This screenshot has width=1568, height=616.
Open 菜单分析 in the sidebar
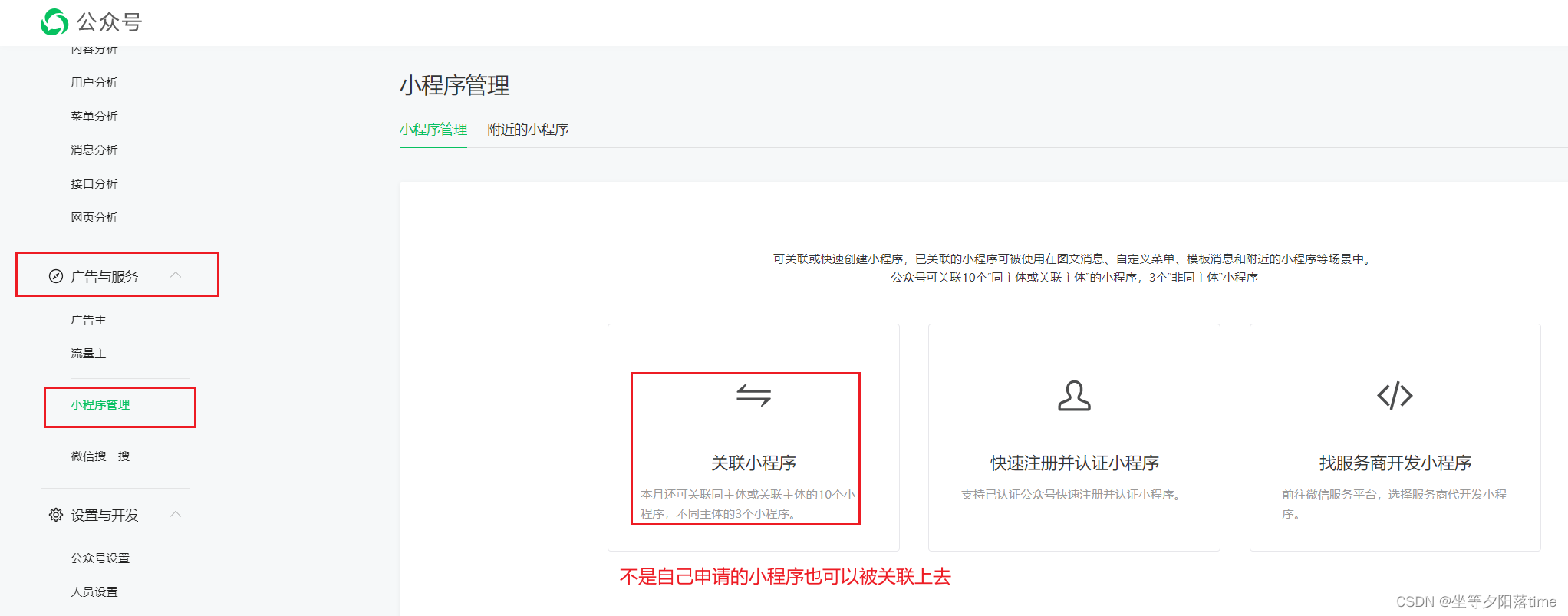point(94,116)
